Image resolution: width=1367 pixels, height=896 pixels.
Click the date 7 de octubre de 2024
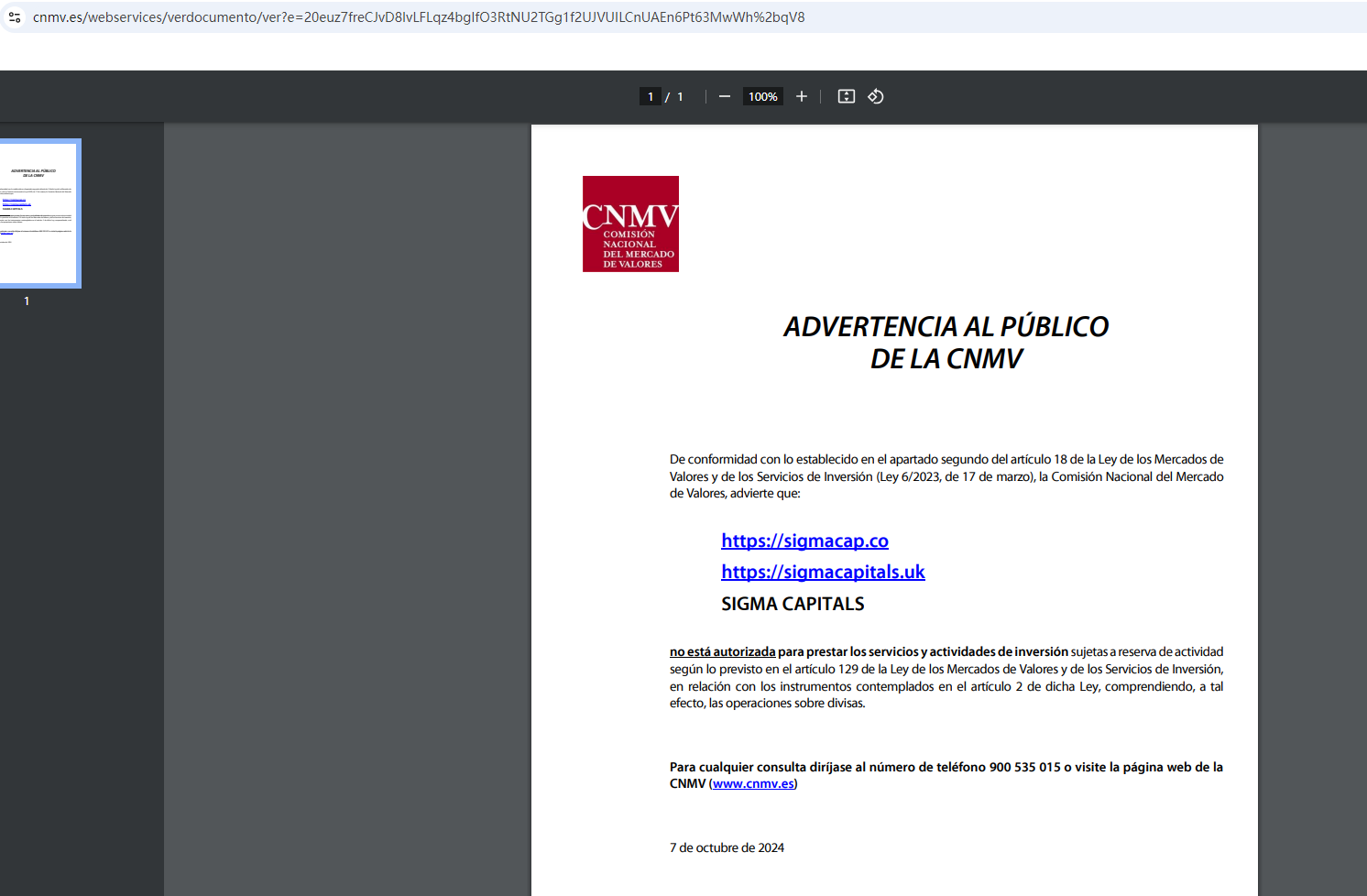coord(727,847)
